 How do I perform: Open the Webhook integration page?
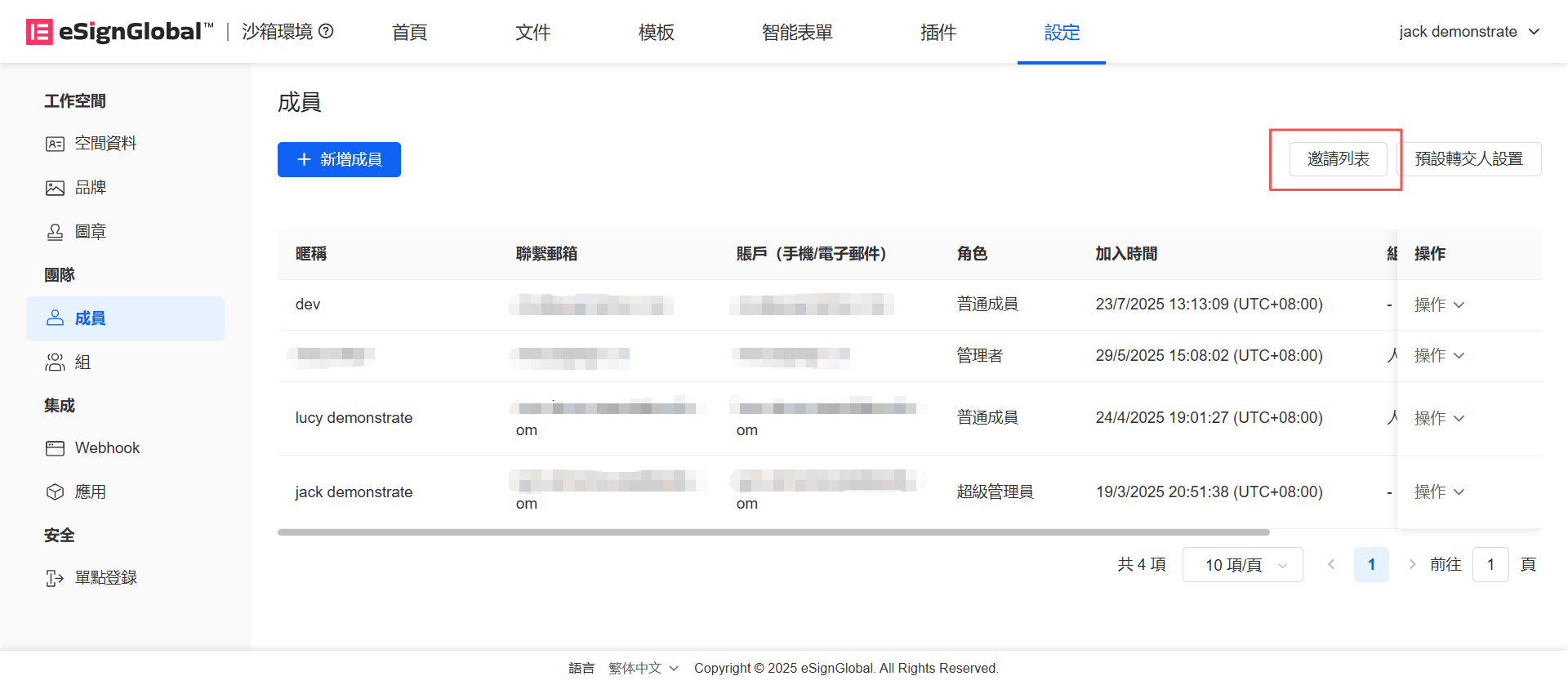click(107, 448)
